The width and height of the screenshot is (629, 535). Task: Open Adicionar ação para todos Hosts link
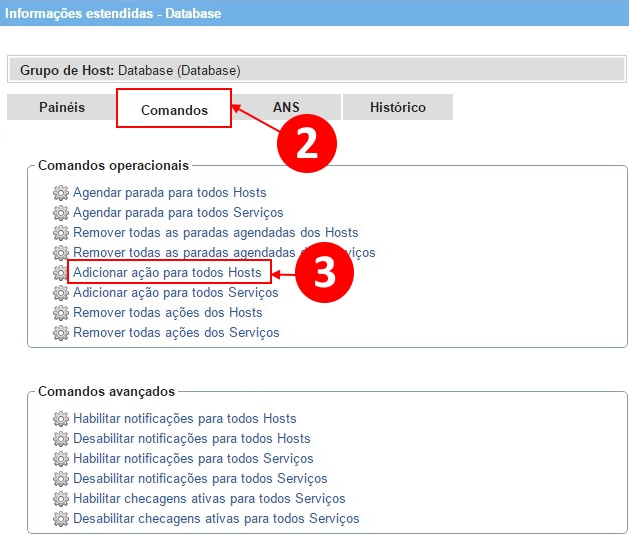pyautogui.click(x=167, y=272)
